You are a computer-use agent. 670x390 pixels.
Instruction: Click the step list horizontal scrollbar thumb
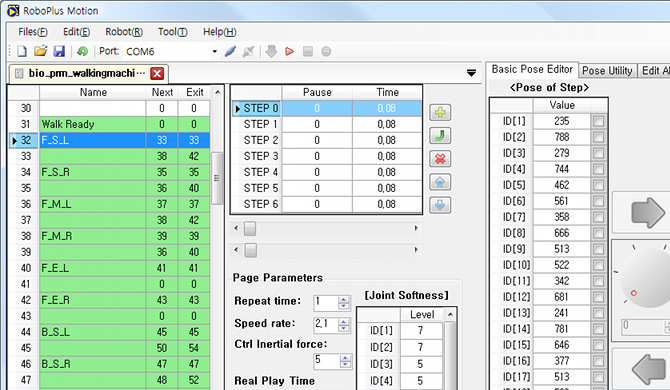pyautogui.click(x=250, y=229)
